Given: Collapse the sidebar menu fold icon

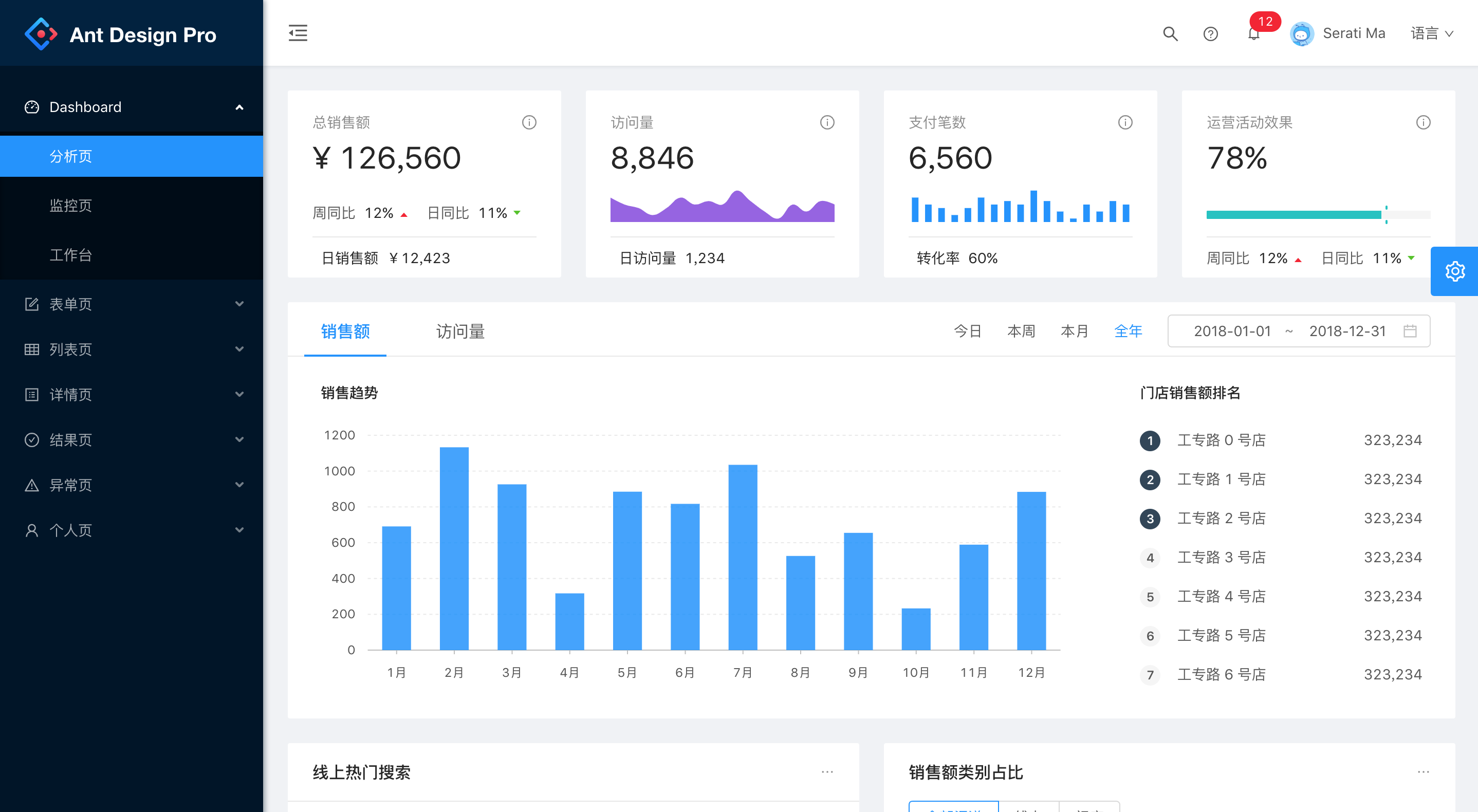Looking at the screenshot, I should click(x=298, y=33).
